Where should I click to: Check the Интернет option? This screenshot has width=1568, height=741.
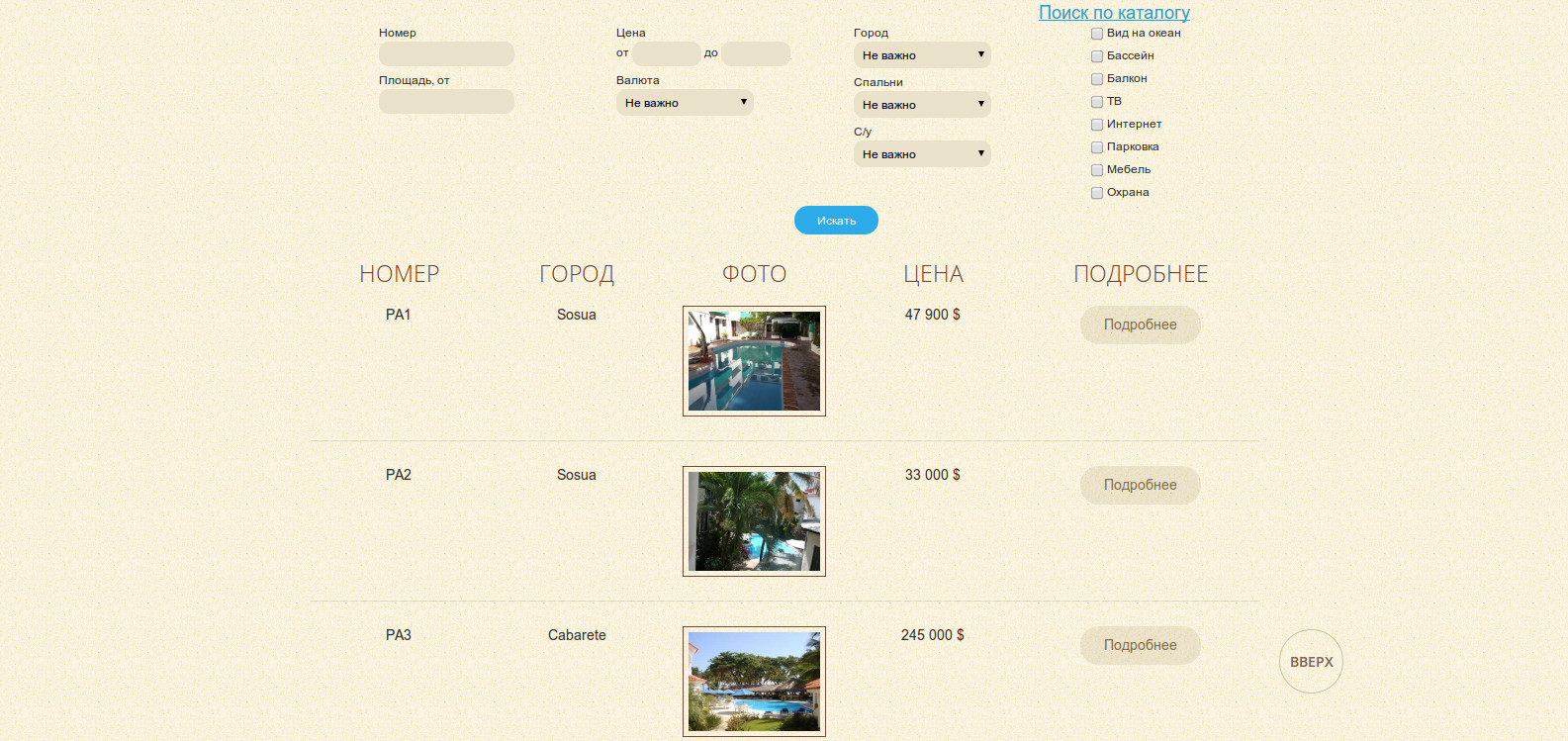click(x=1097, y=125)
